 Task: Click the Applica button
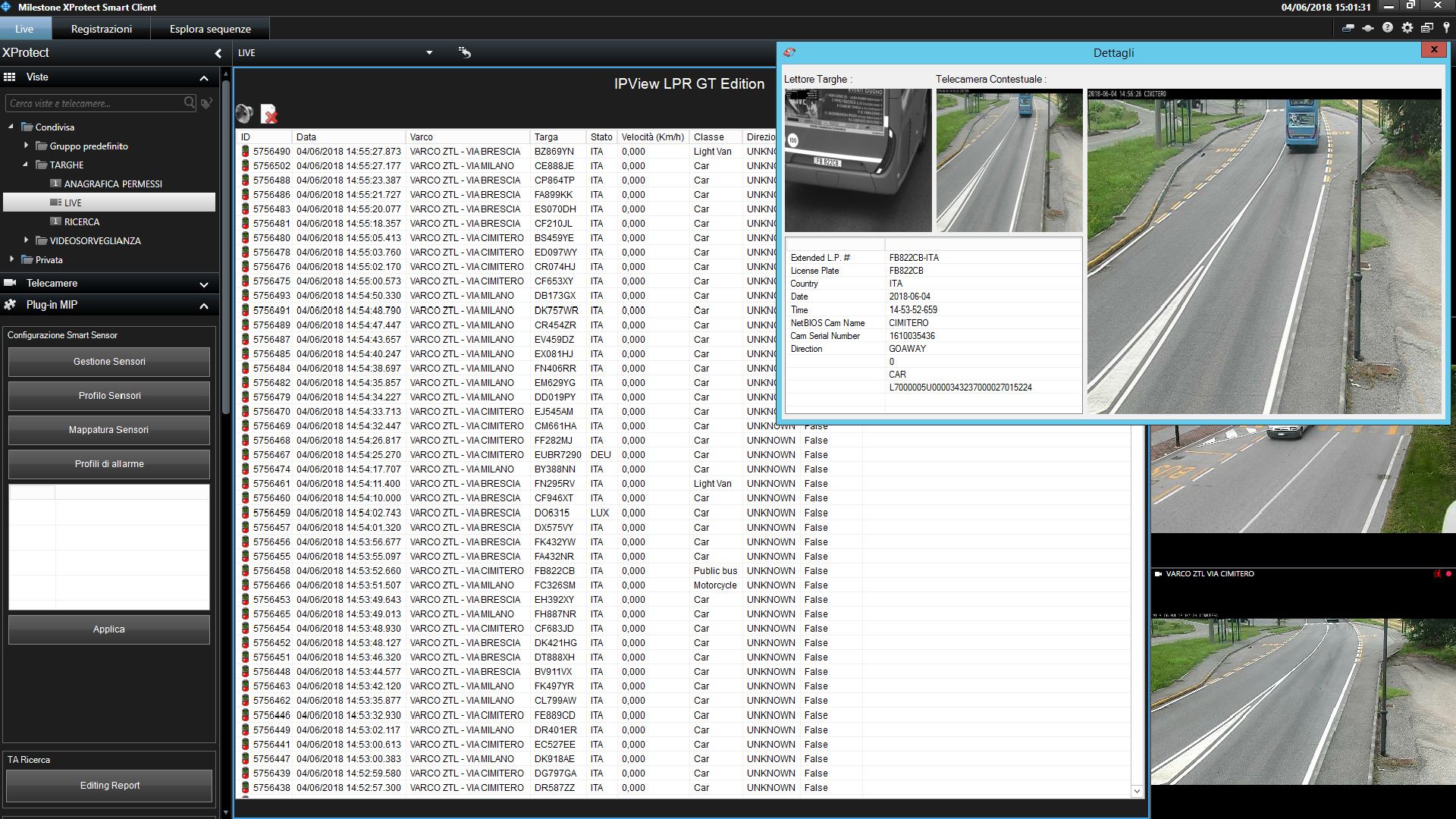point(109,629)
